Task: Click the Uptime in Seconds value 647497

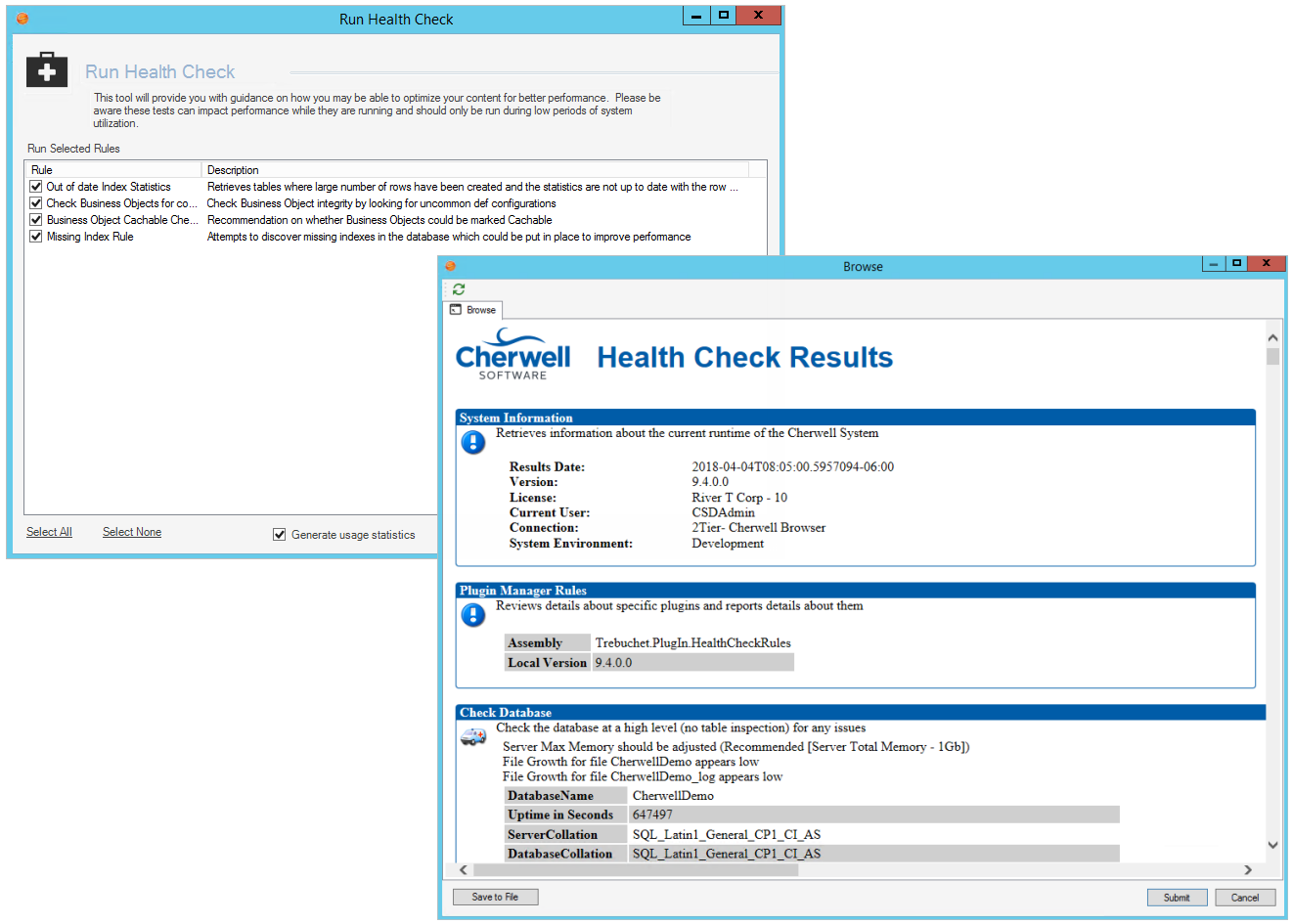Action: [x=652, y=814]
